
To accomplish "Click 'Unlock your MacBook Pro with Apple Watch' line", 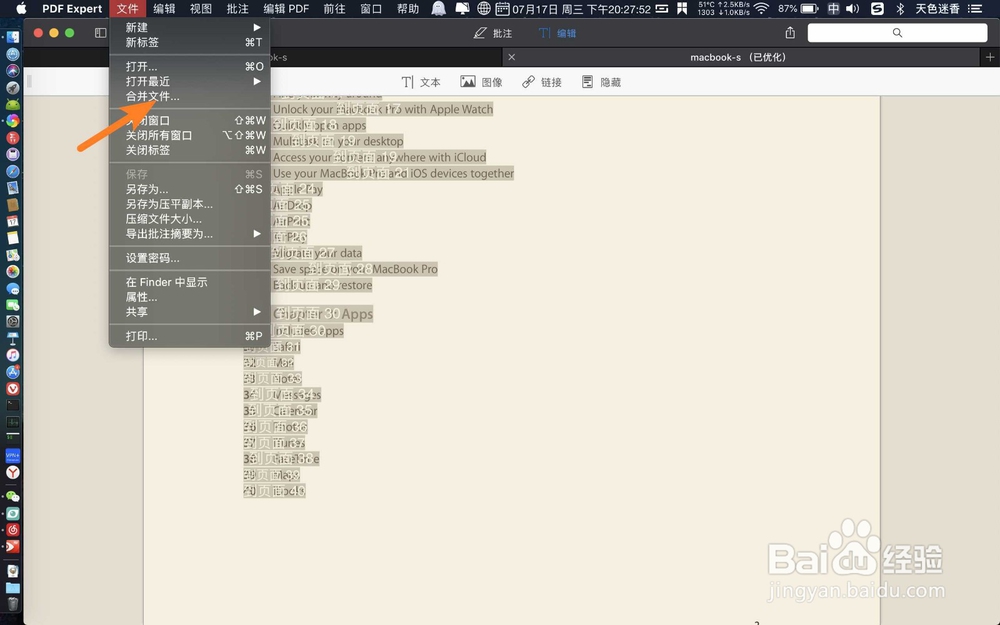I will pyautogui.click(x=383, y=109).
